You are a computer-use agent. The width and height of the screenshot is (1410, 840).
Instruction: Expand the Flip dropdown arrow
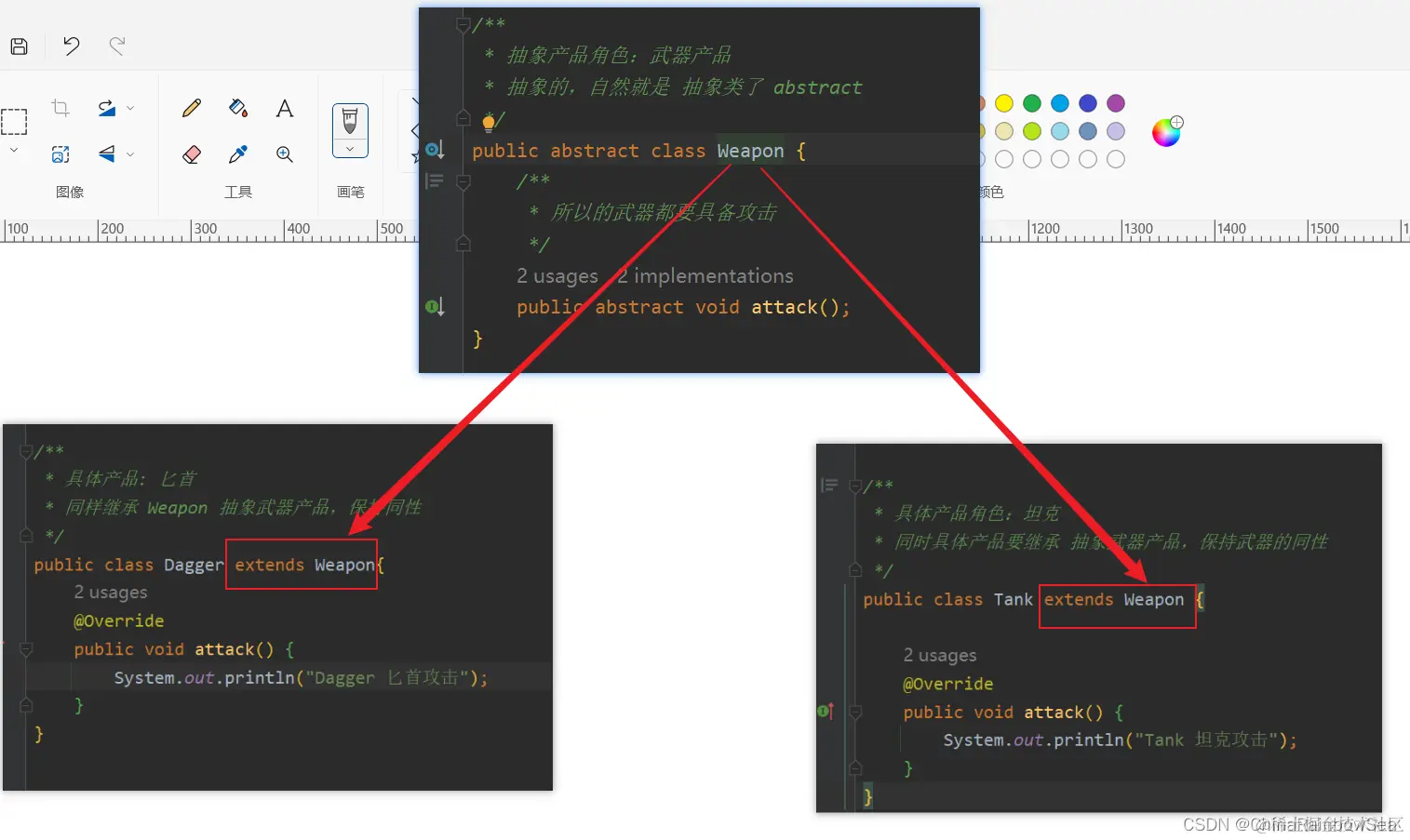tap(130, 154)
